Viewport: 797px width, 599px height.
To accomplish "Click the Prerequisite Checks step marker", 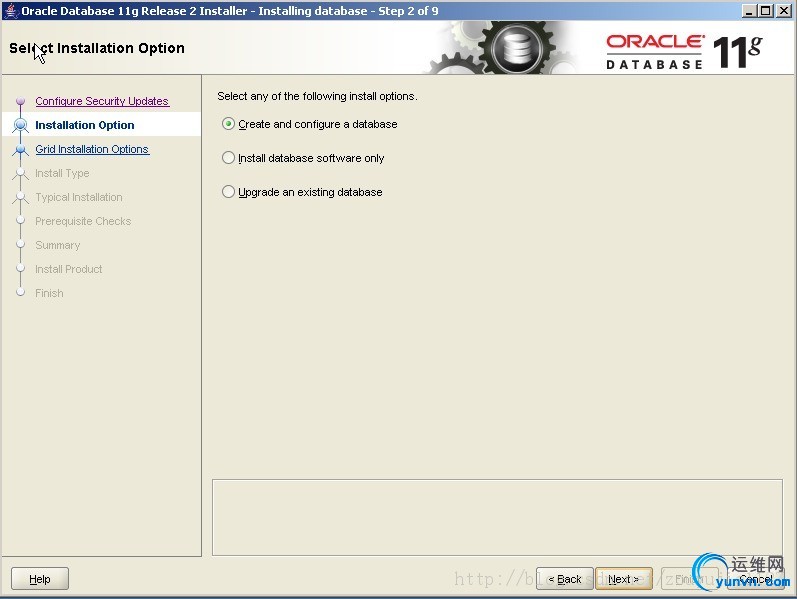I will [20, 221].
